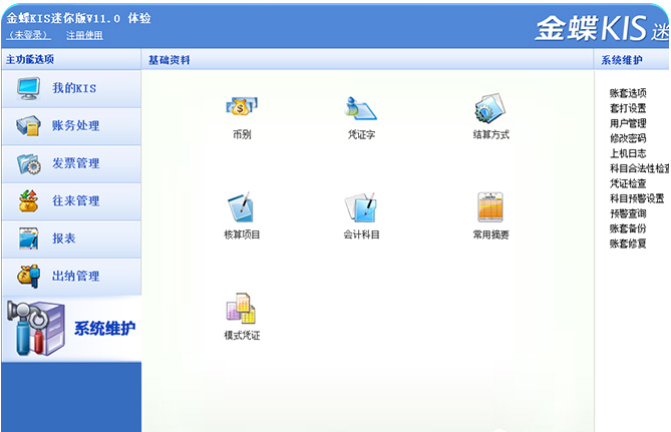Viewport: 671px width, 432px height.
Task: Open 上机日志 login log
Action: click(628, 153)
